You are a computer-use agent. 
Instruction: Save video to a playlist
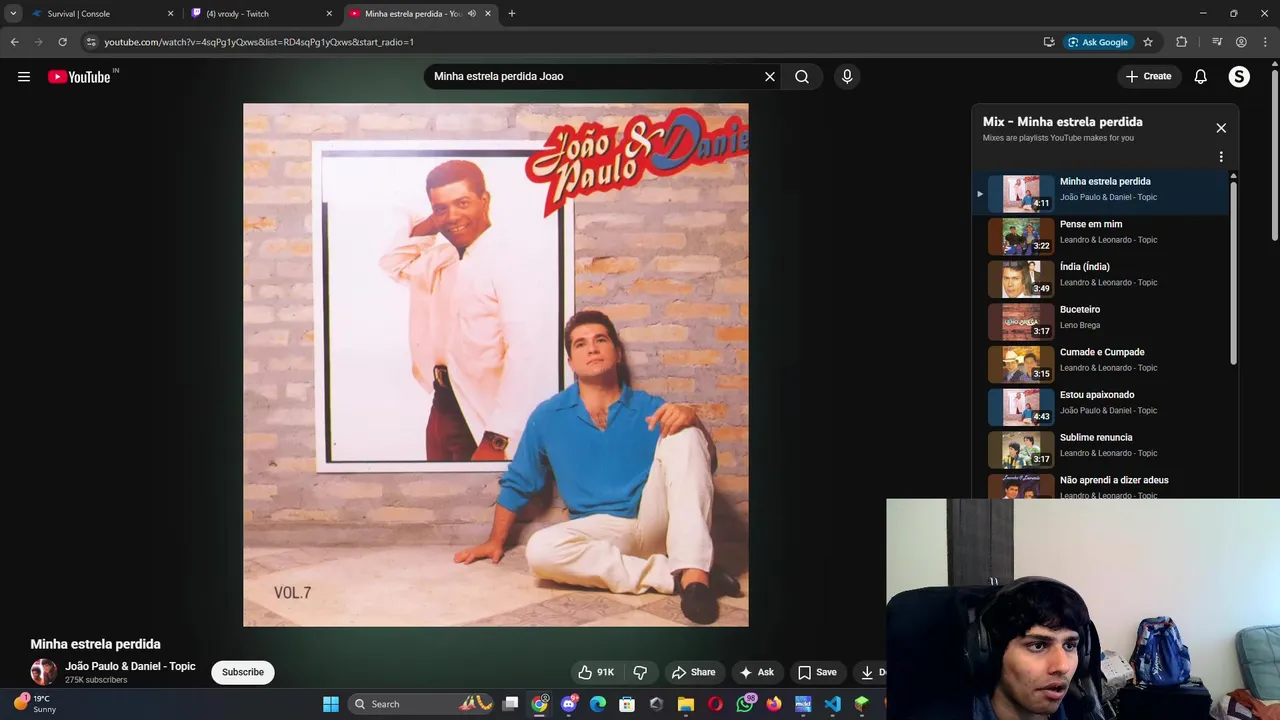(x=816, y=672)
